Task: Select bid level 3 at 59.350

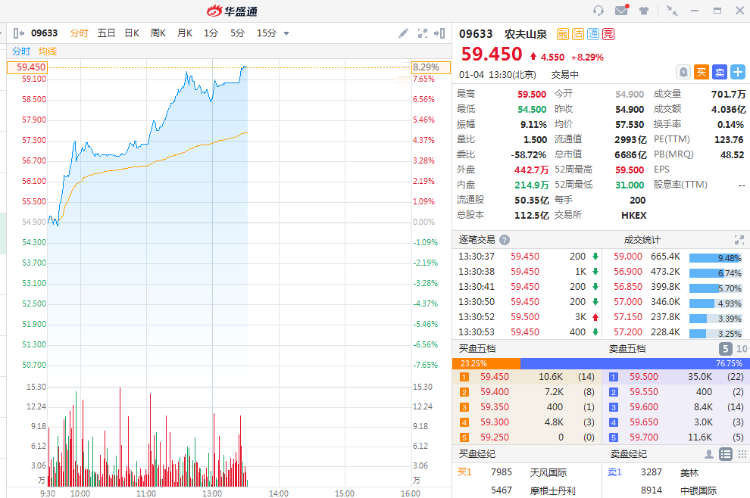Action: coord(527,407)
